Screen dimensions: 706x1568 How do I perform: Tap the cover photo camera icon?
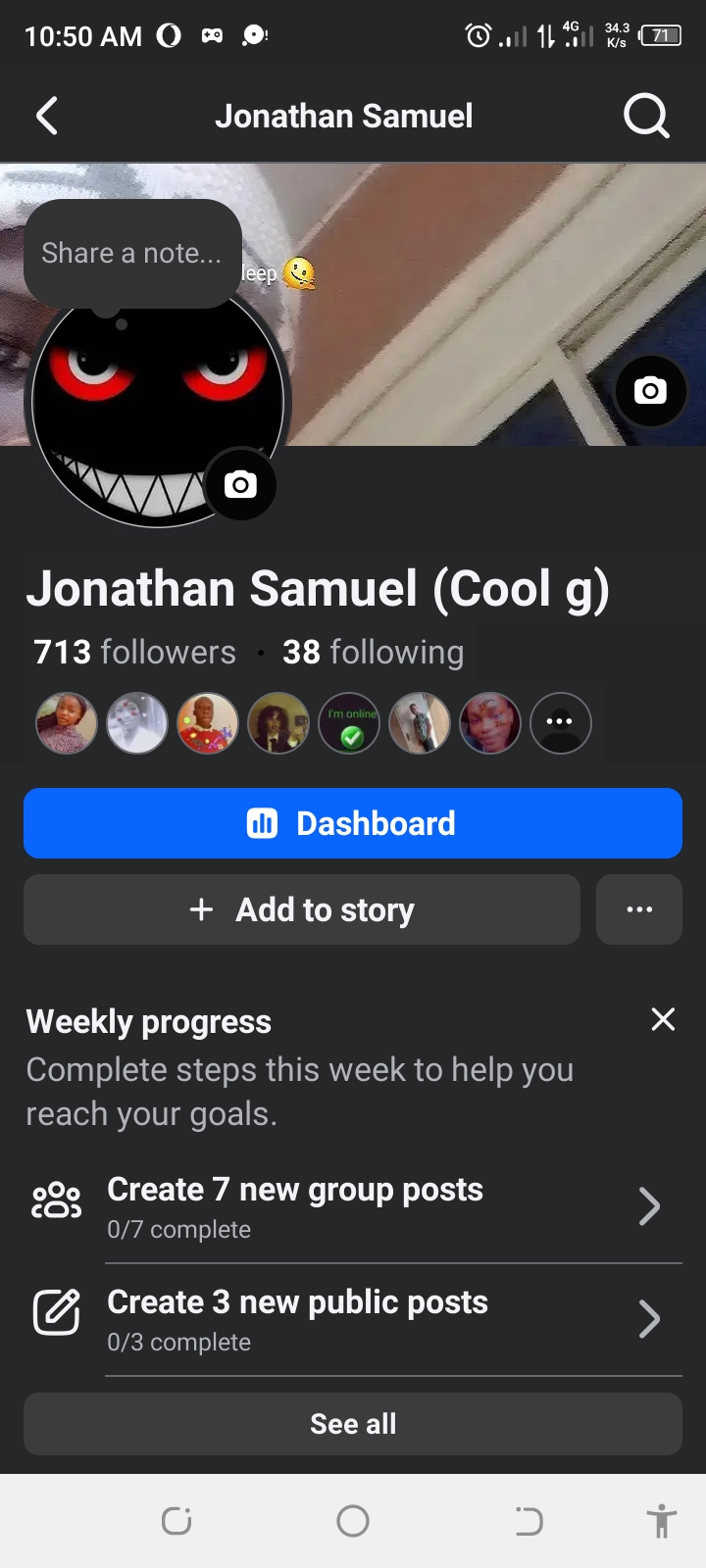(x=650, y=391)
